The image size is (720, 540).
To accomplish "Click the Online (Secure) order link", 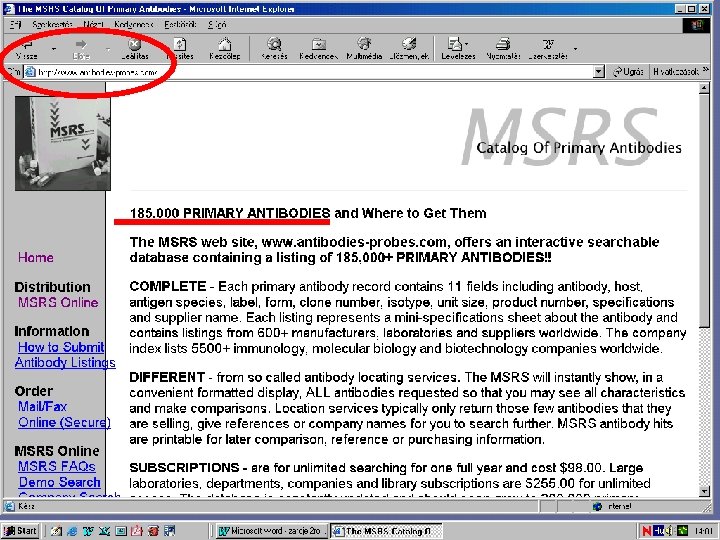I will click(64, 422).
